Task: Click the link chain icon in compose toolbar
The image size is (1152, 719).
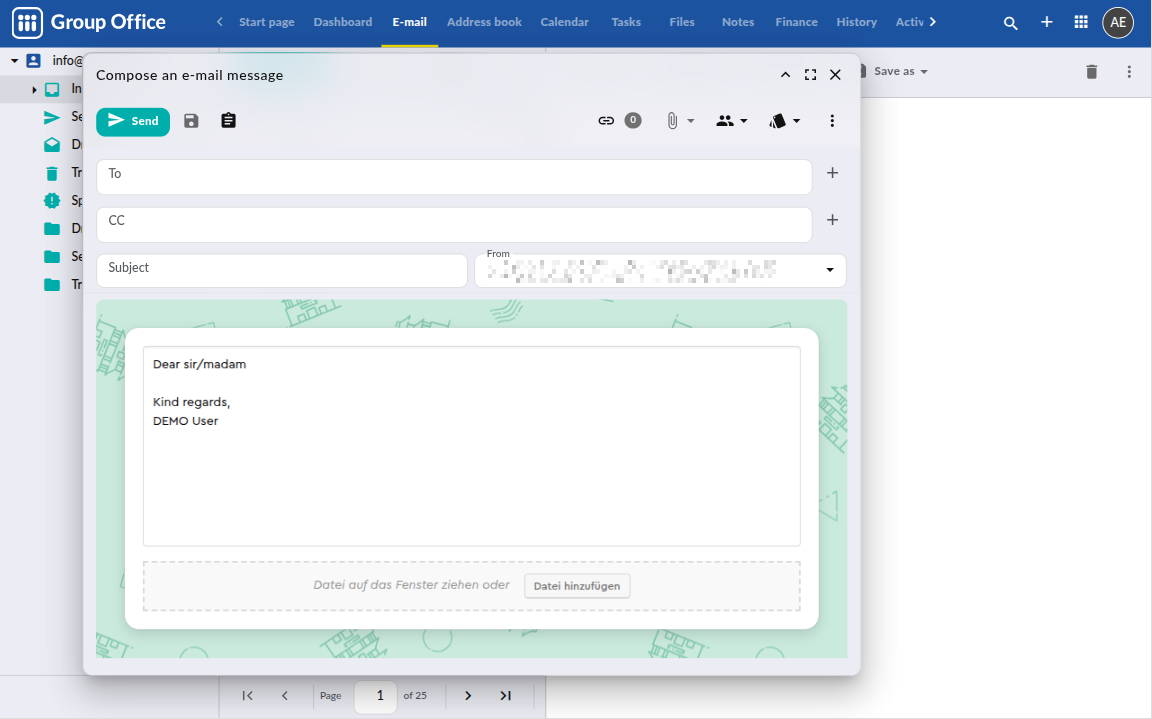Action: click(x=606, y=120)
